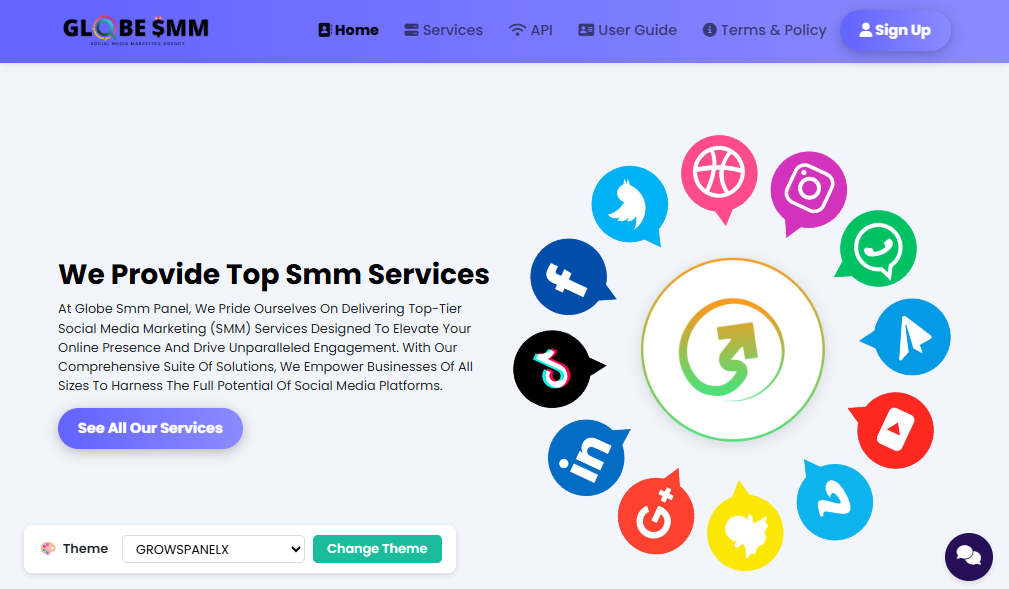Click the Change Theme button
This screenshot has width=1009, height=589.
tap(377, 549)
